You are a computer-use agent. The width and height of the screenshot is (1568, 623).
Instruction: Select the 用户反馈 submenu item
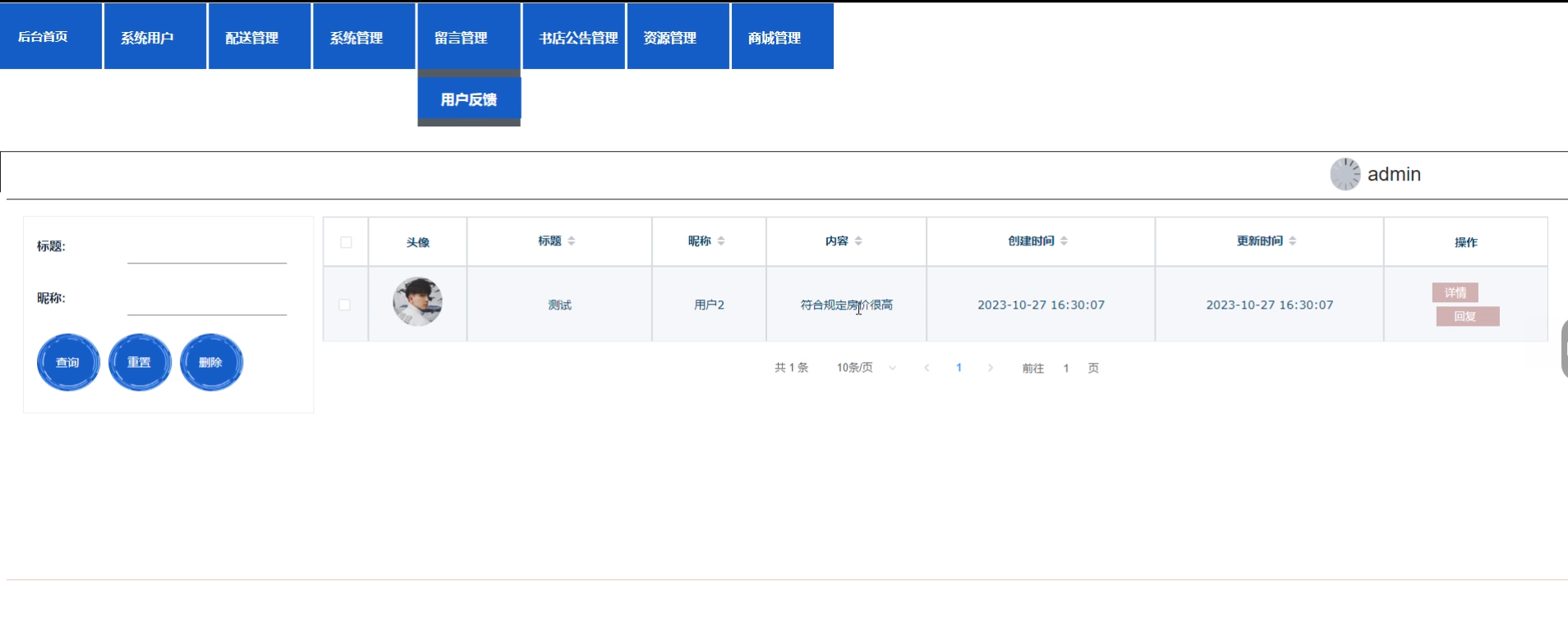click(469, 99)
